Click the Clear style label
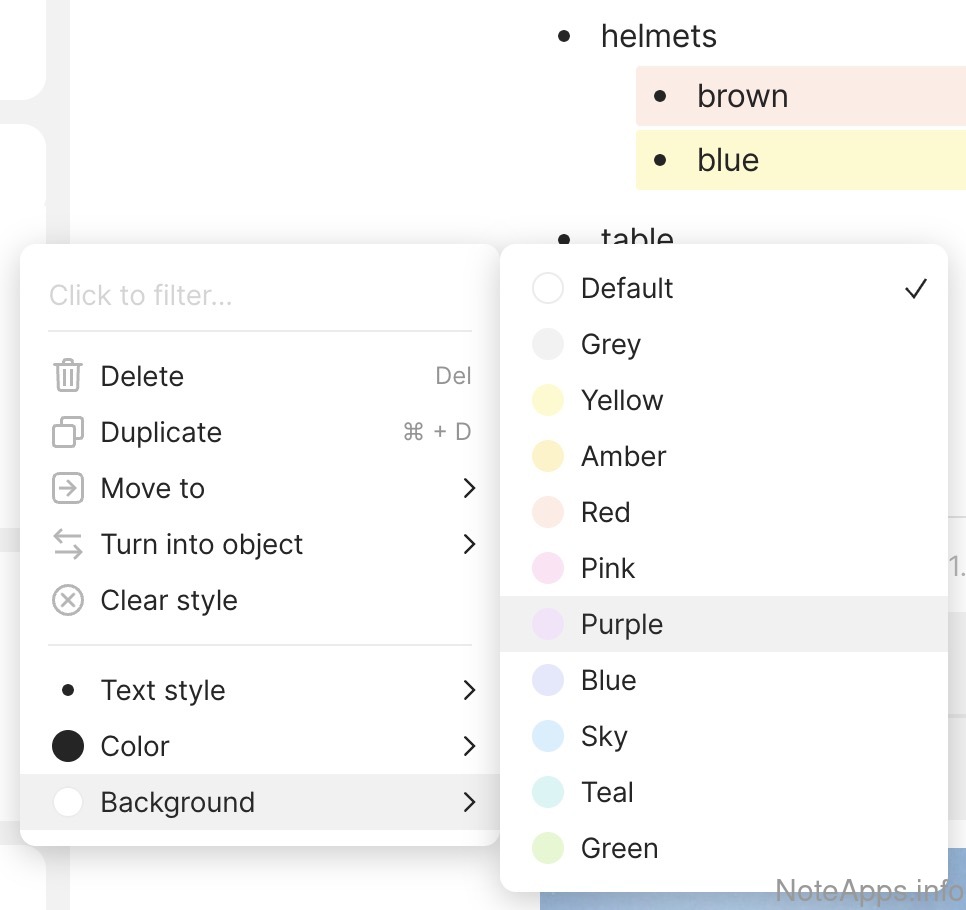Screen dimensions: 966x910 169,601
